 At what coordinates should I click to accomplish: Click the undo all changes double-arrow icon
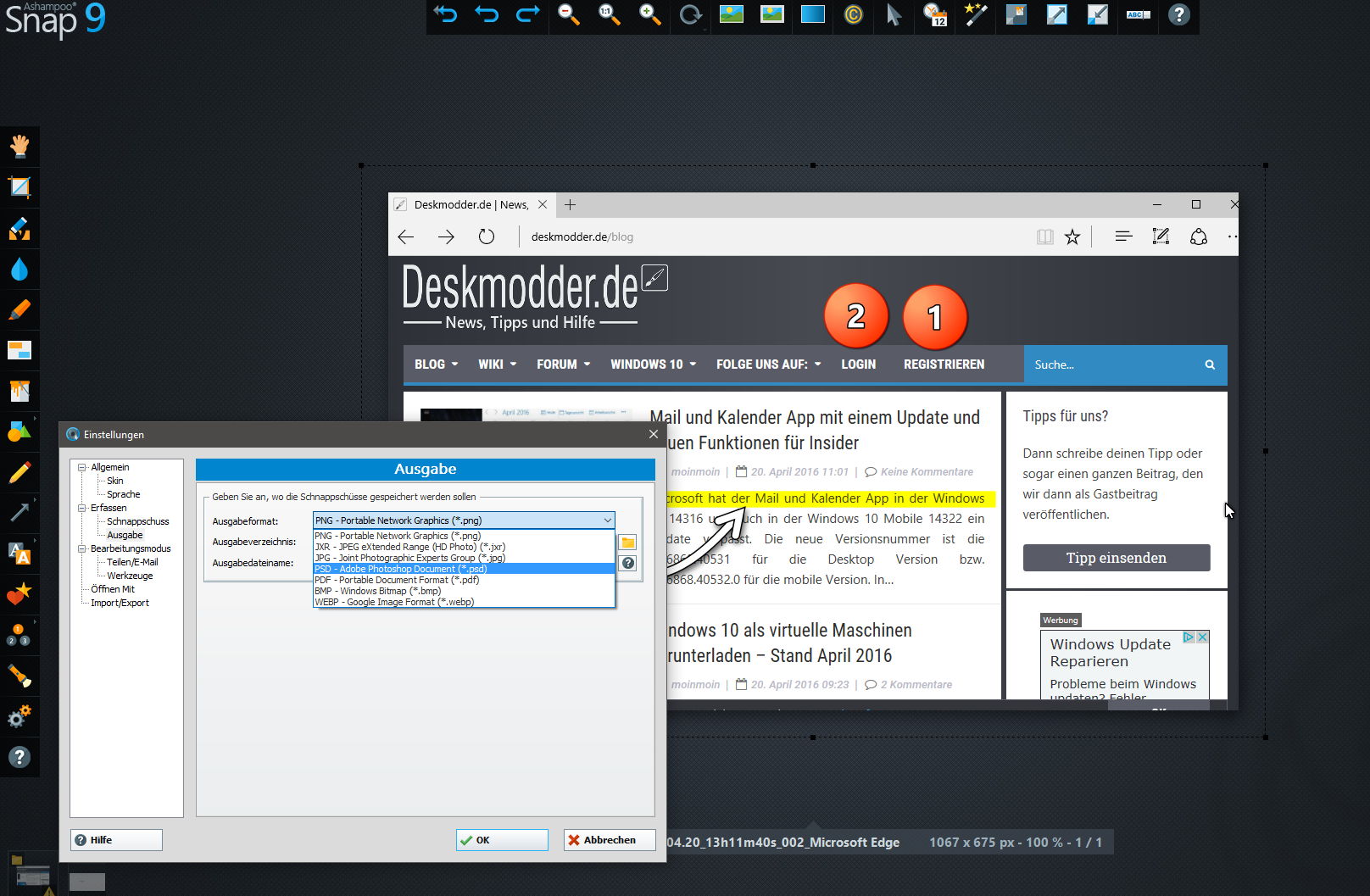click(x=446, y=14)
